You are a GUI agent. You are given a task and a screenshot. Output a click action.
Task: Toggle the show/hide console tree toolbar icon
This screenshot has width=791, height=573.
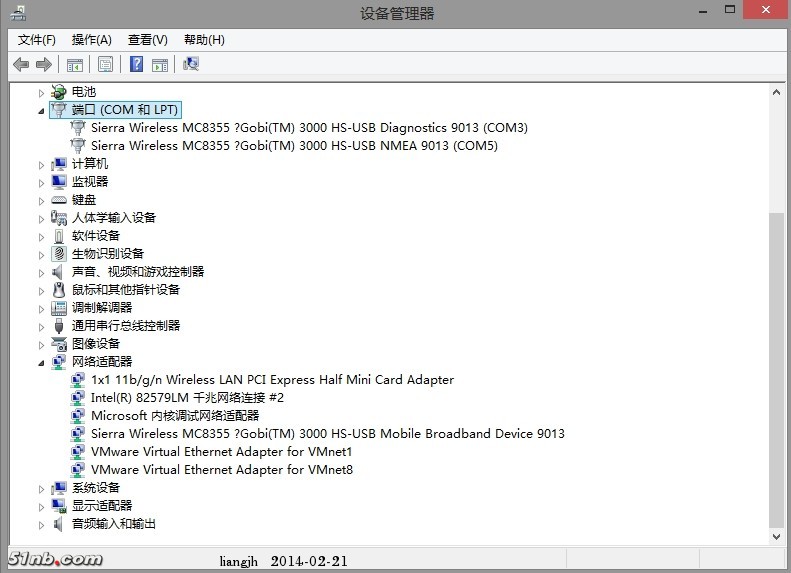[x=74, y=65]
